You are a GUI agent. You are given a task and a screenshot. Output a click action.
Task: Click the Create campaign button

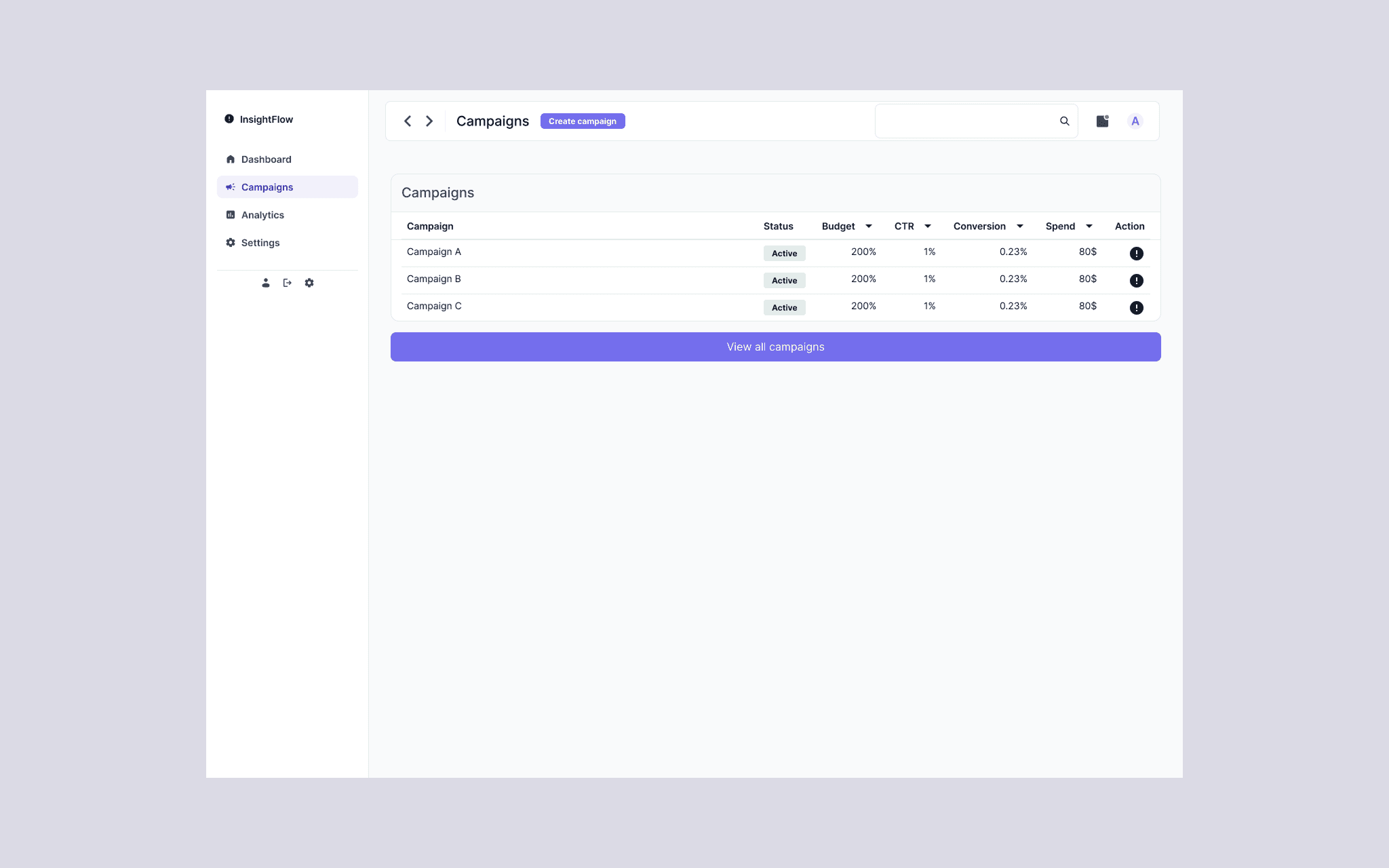(582, 121)
